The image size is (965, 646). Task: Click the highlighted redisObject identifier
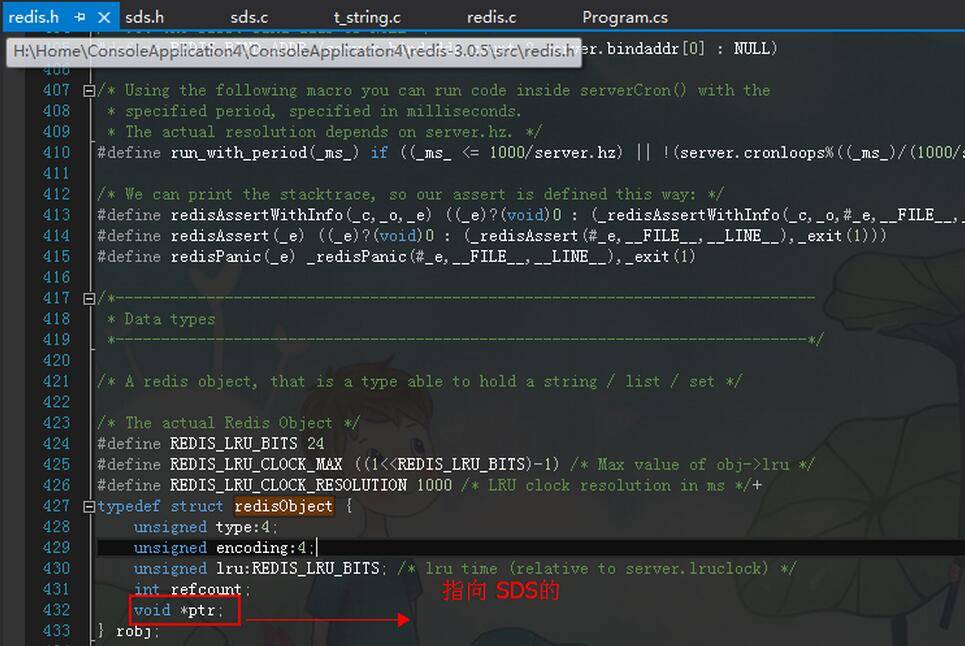pyautogui.click(x=283, y=506)
